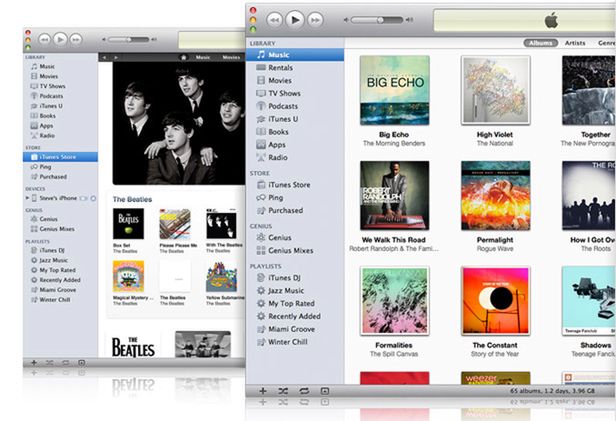This screenshot has height=421, width=616.
Task: Open Magical Mystery Tour album in store
Action: point(128,276)
